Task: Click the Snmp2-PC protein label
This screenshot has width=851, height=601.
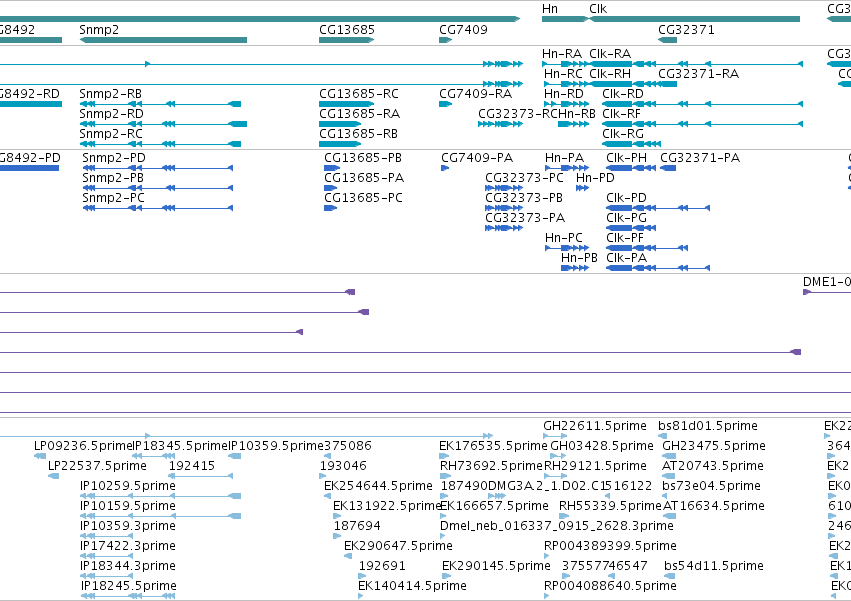Action: tap(113, 198)
